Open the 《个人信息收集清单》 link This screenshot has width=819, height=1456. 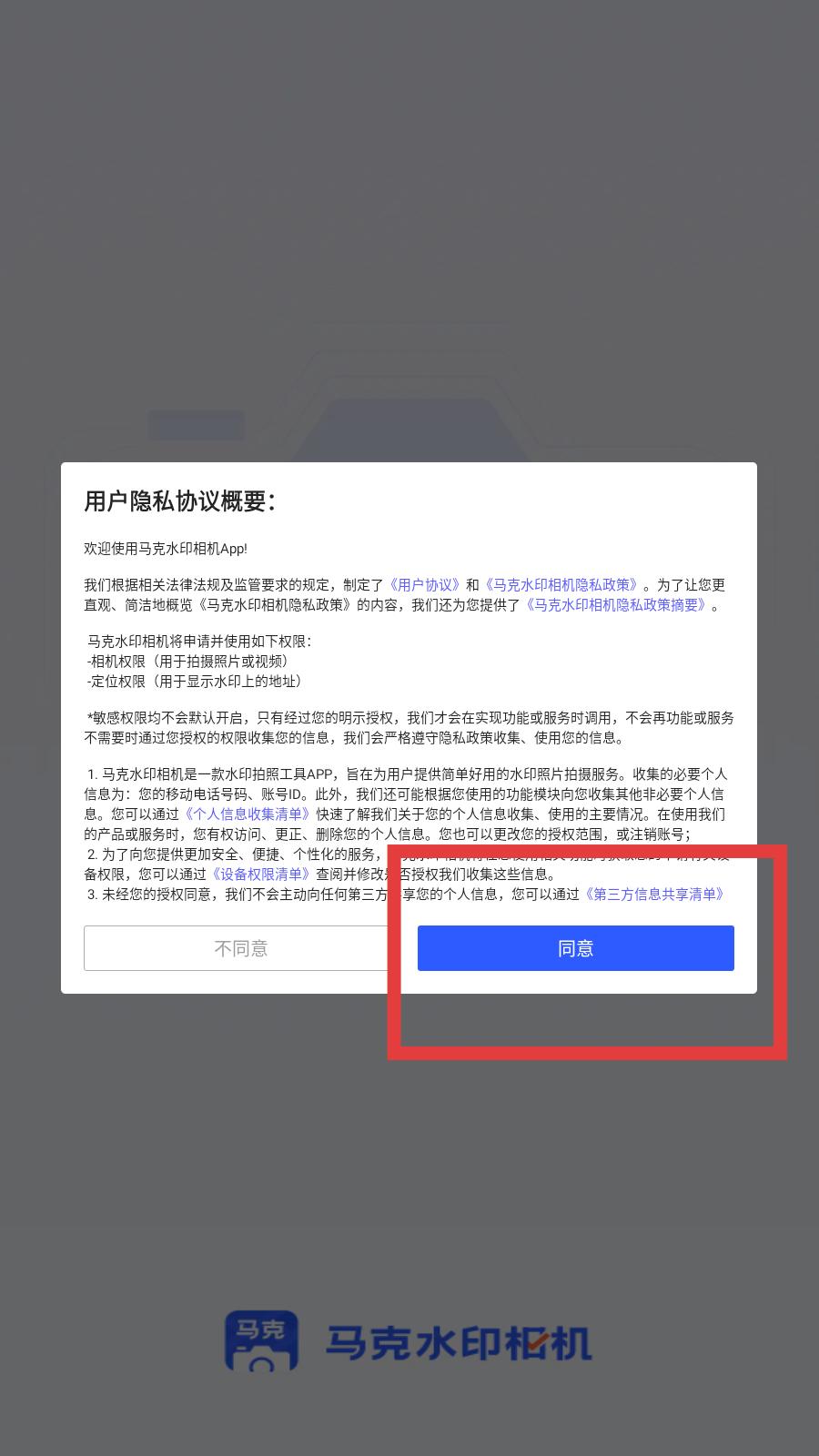click(248, 814)
